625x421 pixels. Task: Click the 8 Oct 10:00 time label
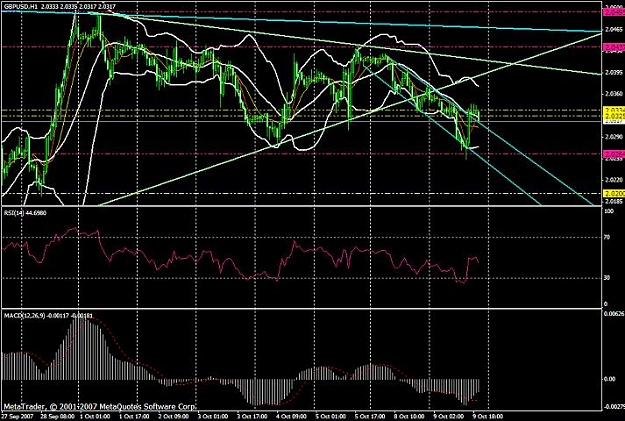(x=408, y=416)
